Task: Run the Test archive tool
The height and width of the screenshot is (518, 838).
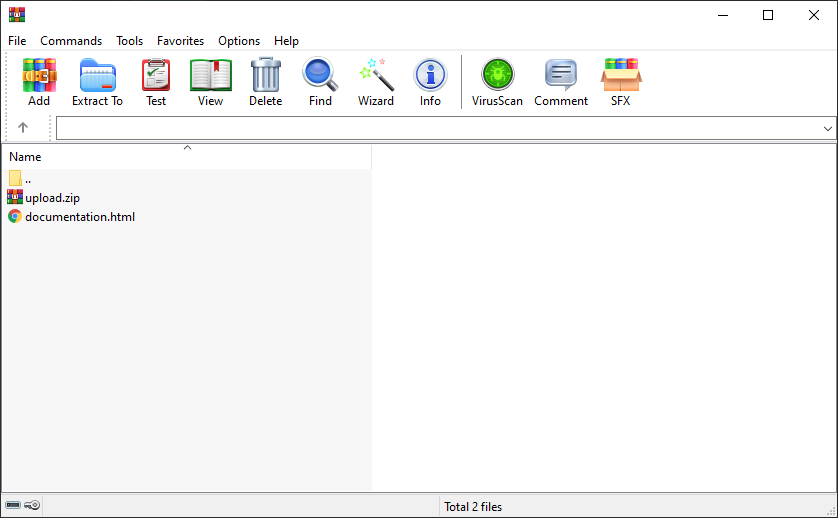Action: pos(156,82)
